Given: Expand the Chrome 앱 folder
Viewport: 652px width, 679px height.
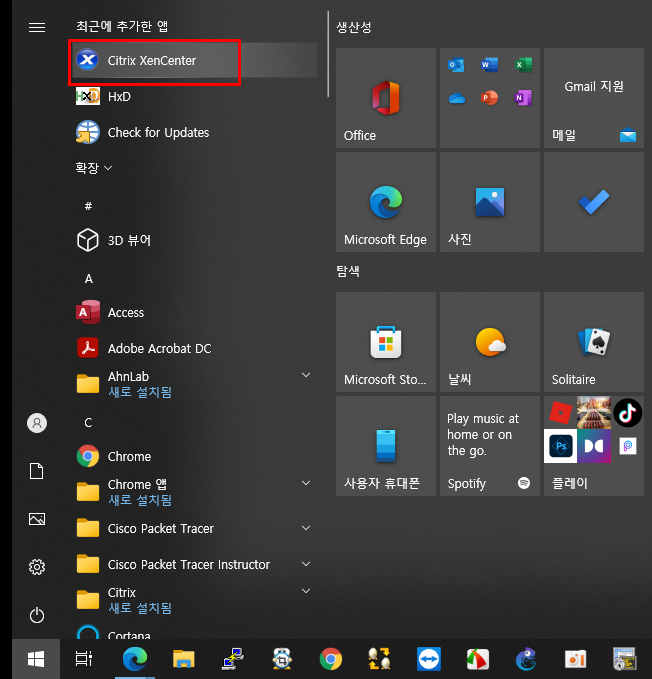Looking at the screenshot, I should [x=195, y=492].
